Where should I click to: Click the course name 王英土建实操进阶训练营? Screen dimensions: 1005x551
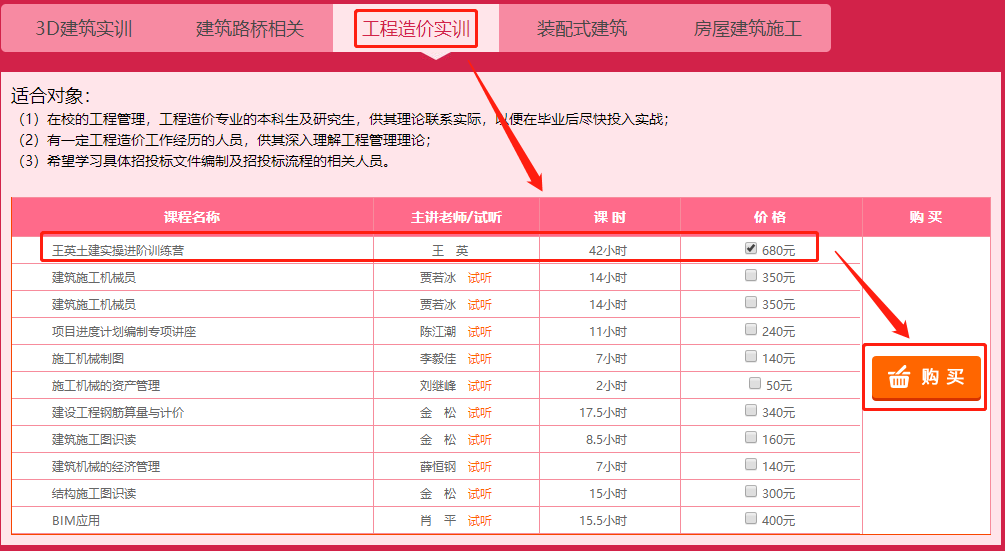pyautogui.click(x=118, y=251)
